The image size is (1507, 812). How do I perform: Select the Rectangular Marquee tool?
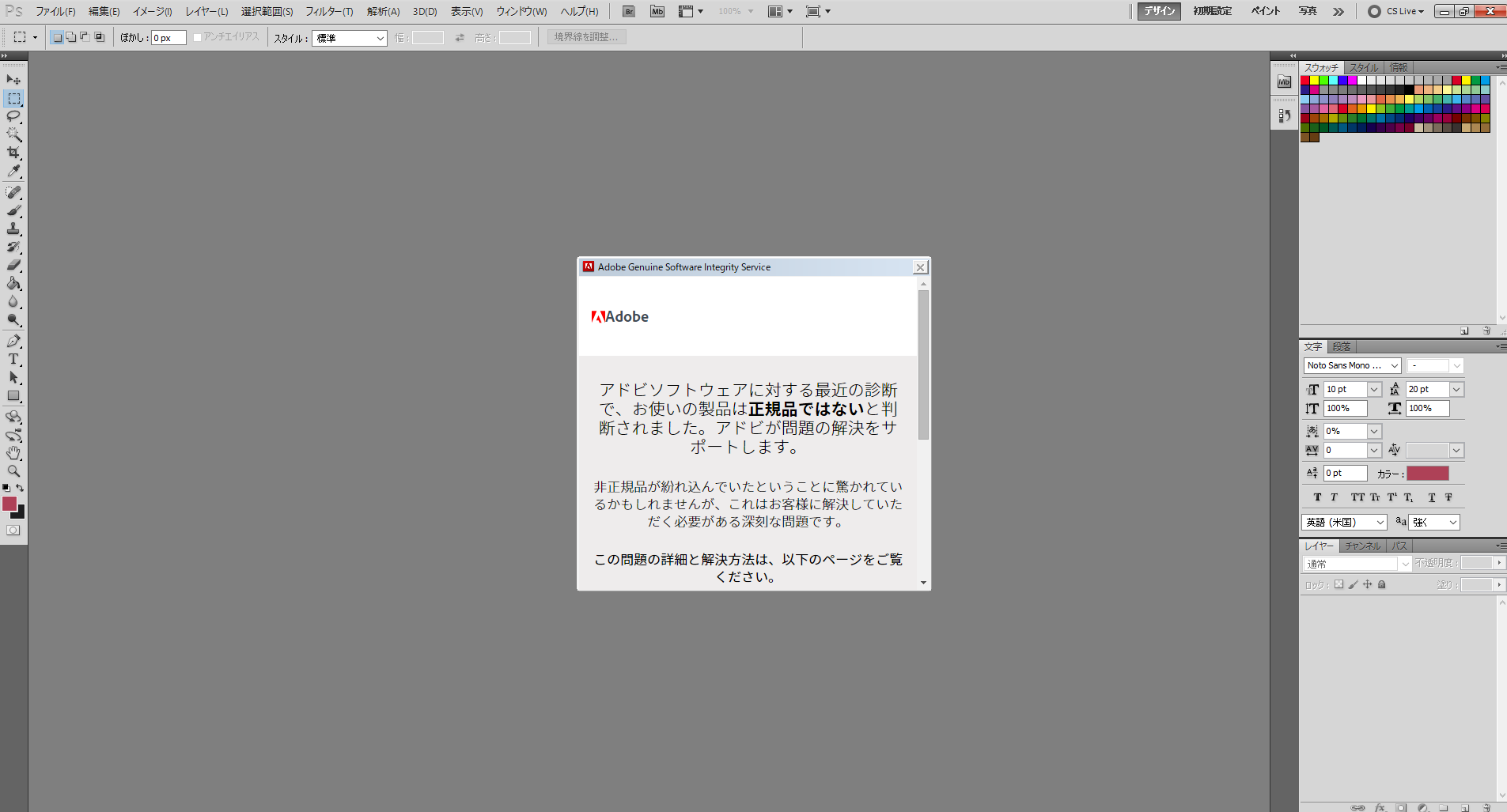(13, 99)
